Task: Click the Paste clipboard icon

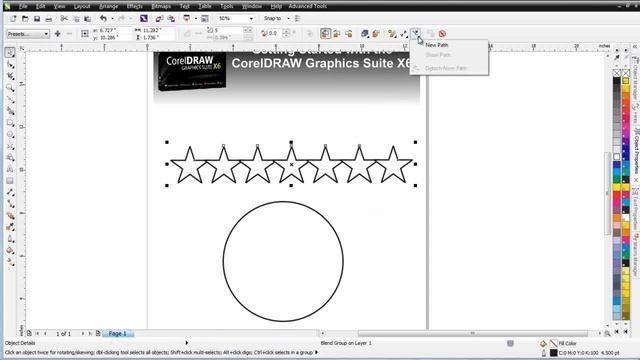Action: [x=87, y=19]
